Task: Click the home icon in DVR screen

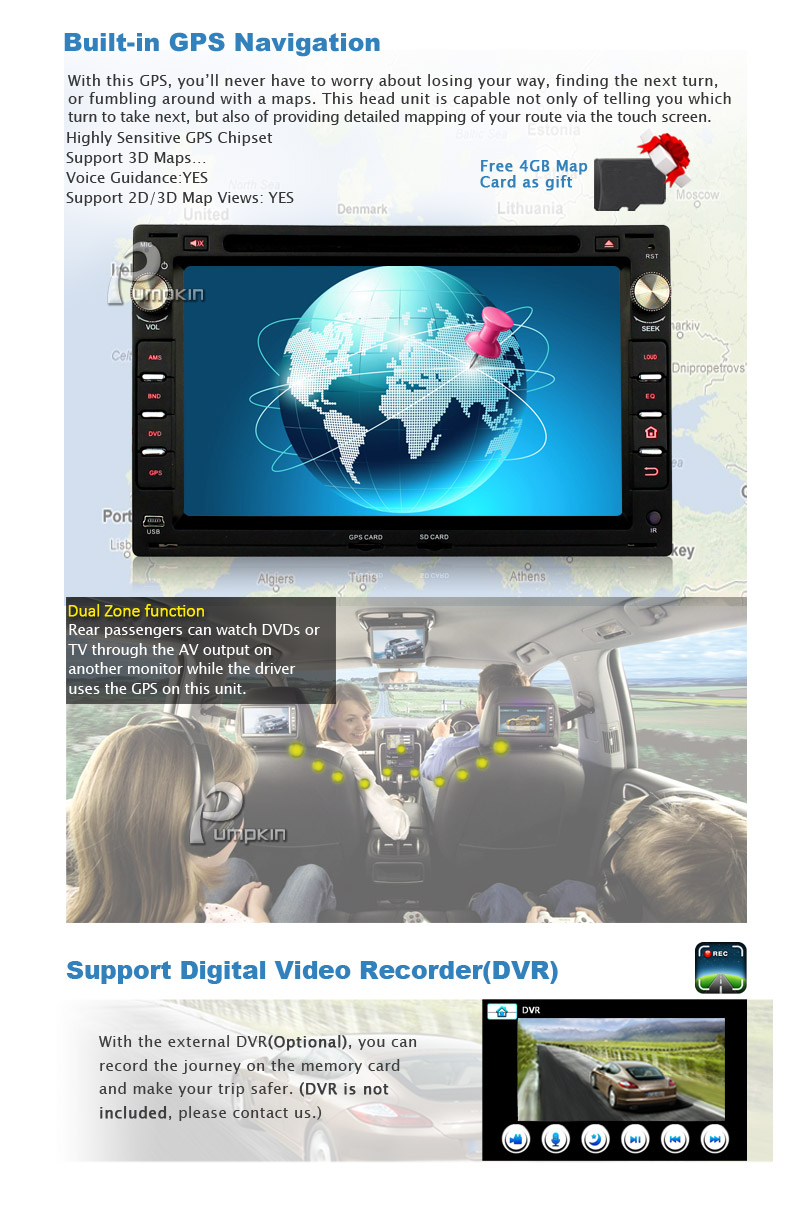Action: pos(501,1011)
